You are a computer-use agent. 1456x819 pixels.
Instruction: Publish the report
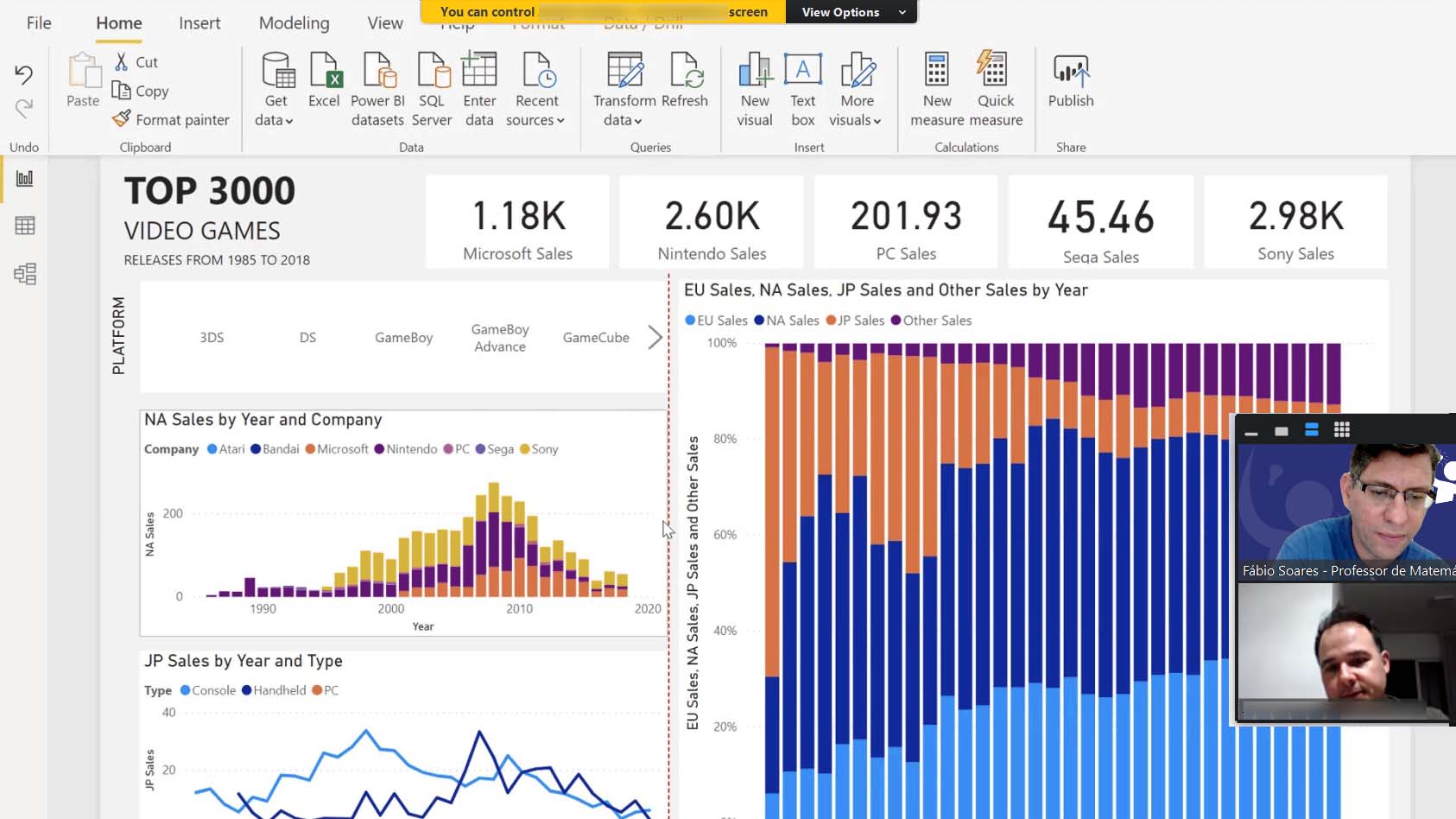(x=1070, y=80)
